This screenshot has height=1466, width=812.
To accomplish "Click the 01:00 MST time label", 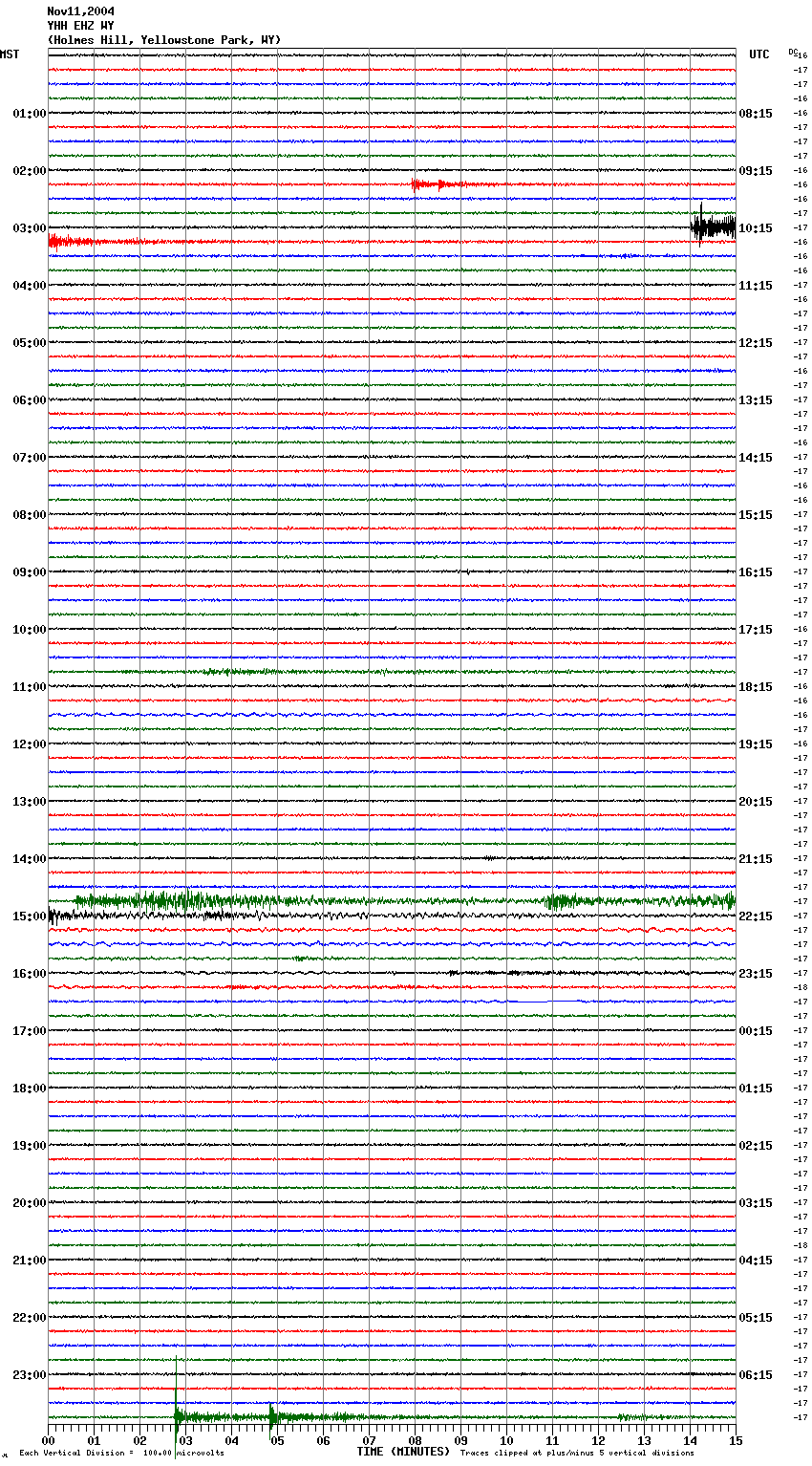I will pyautogui.click(x=30, y=114).
